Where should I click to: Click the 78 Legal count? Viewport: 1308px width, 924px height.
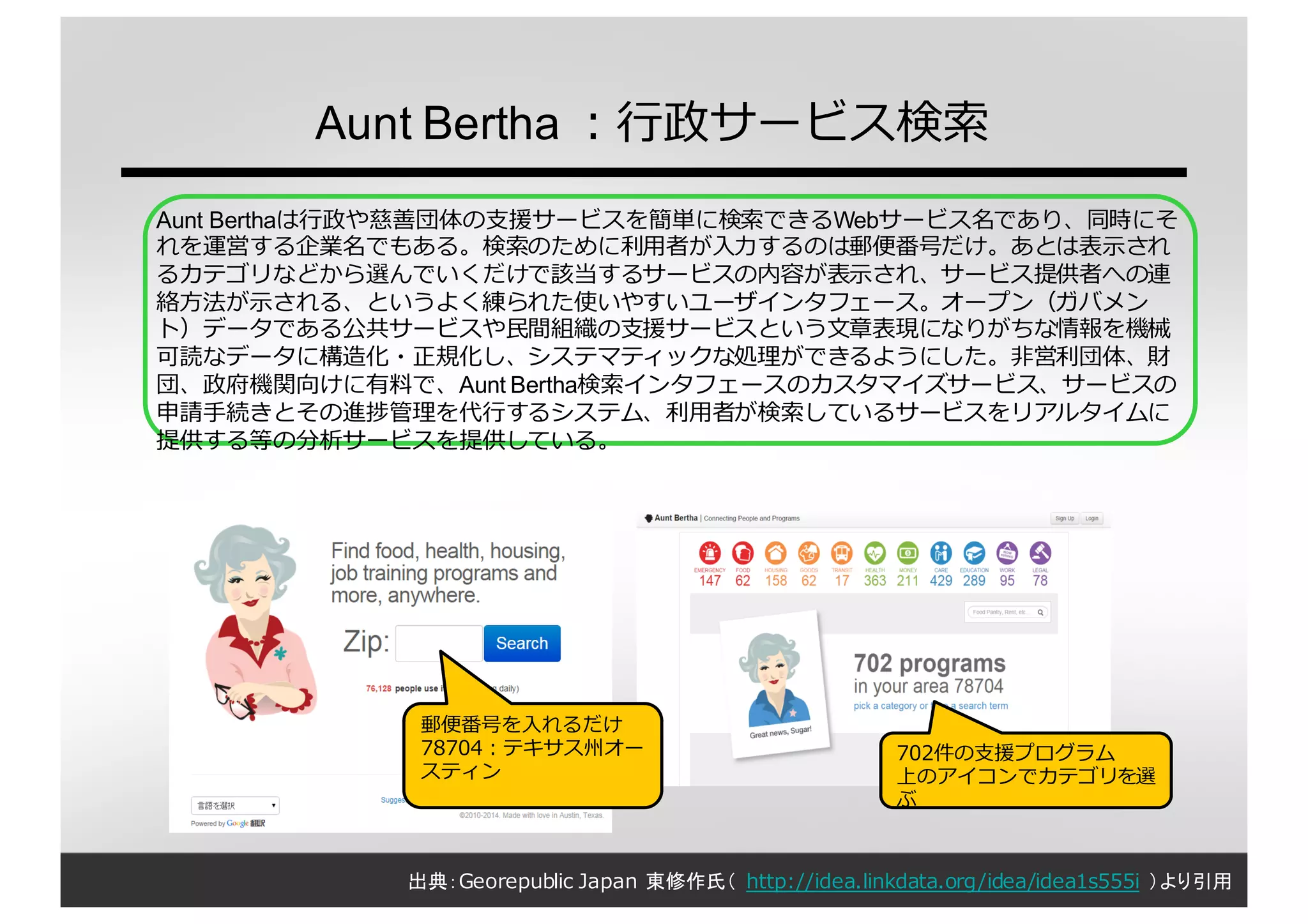pyautogui.click(x=1040, y=580)
